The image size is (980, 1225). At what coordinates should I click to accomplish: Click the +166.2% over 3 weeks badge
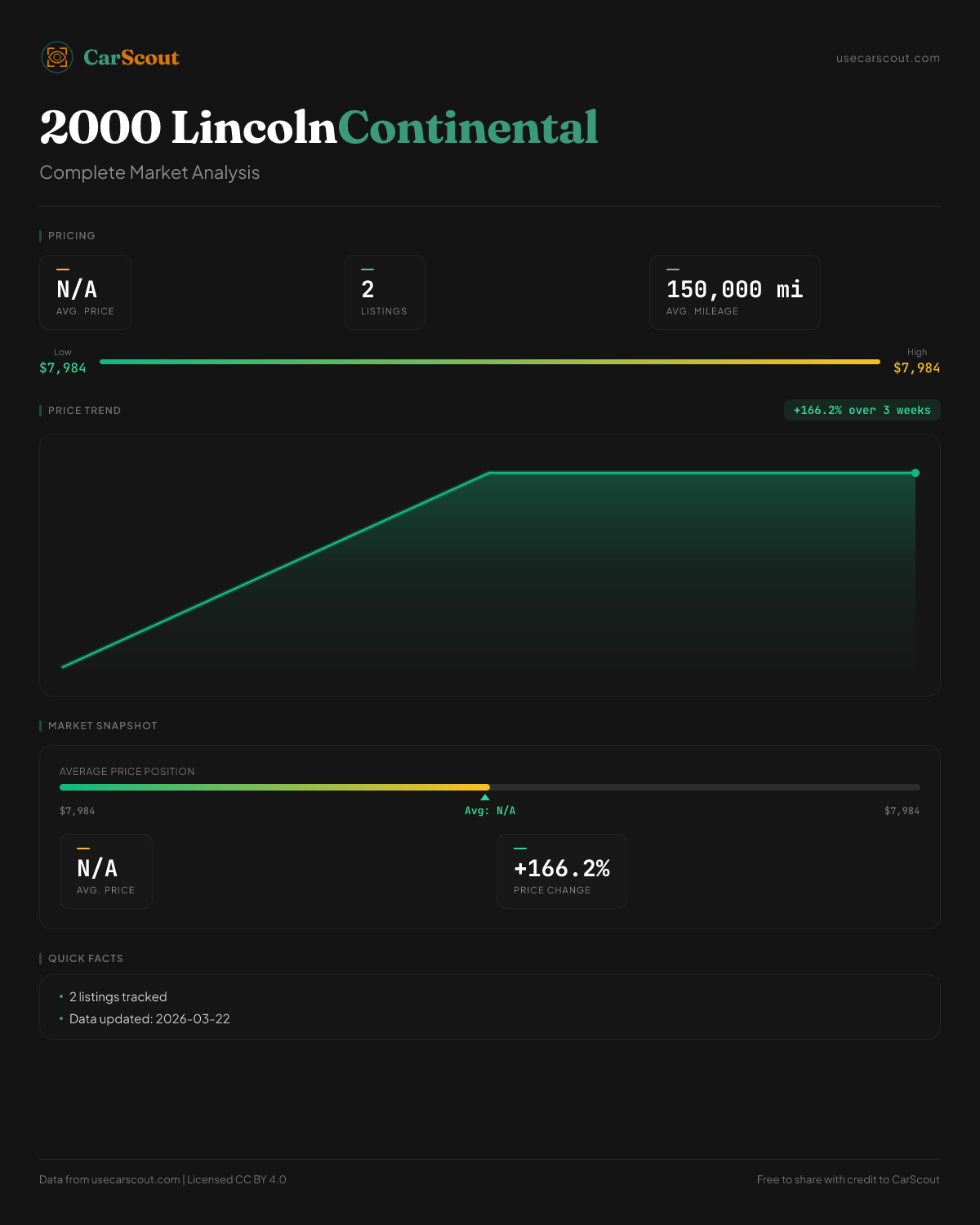click(862, 410)
